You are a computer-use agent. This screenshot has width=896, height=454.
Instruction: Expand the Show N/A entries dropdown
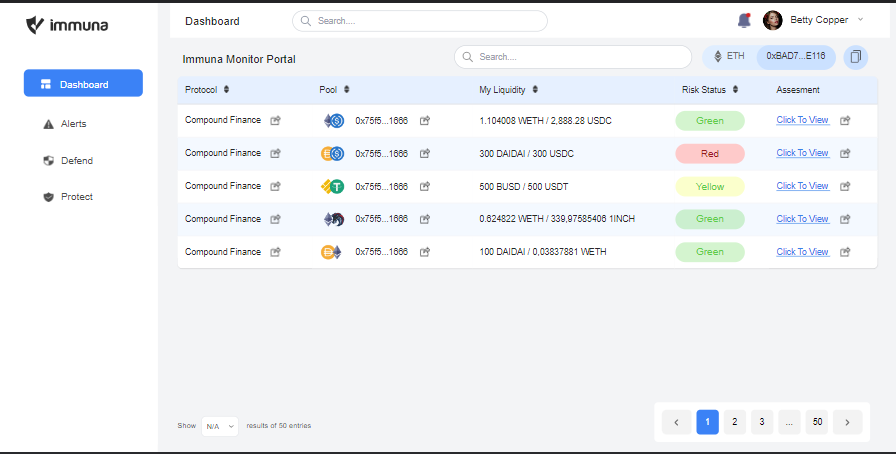click(220, 426)
